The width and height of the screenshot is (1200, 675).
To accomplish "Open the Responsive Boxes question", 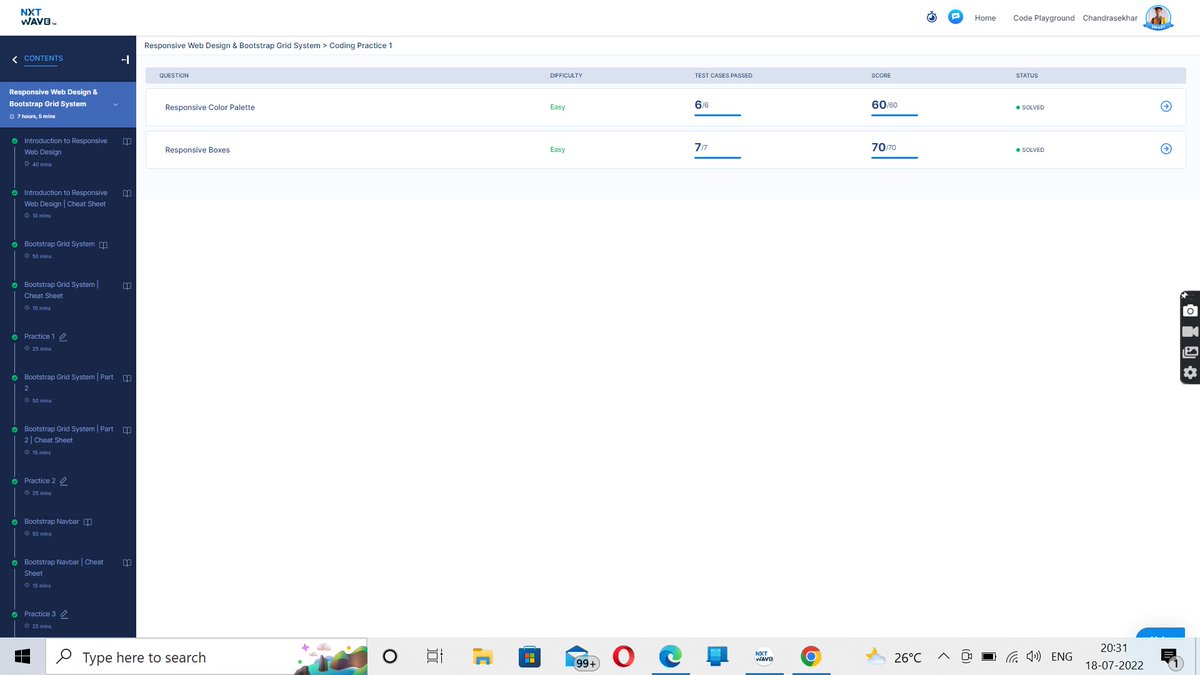I will [x=197, y=150].
